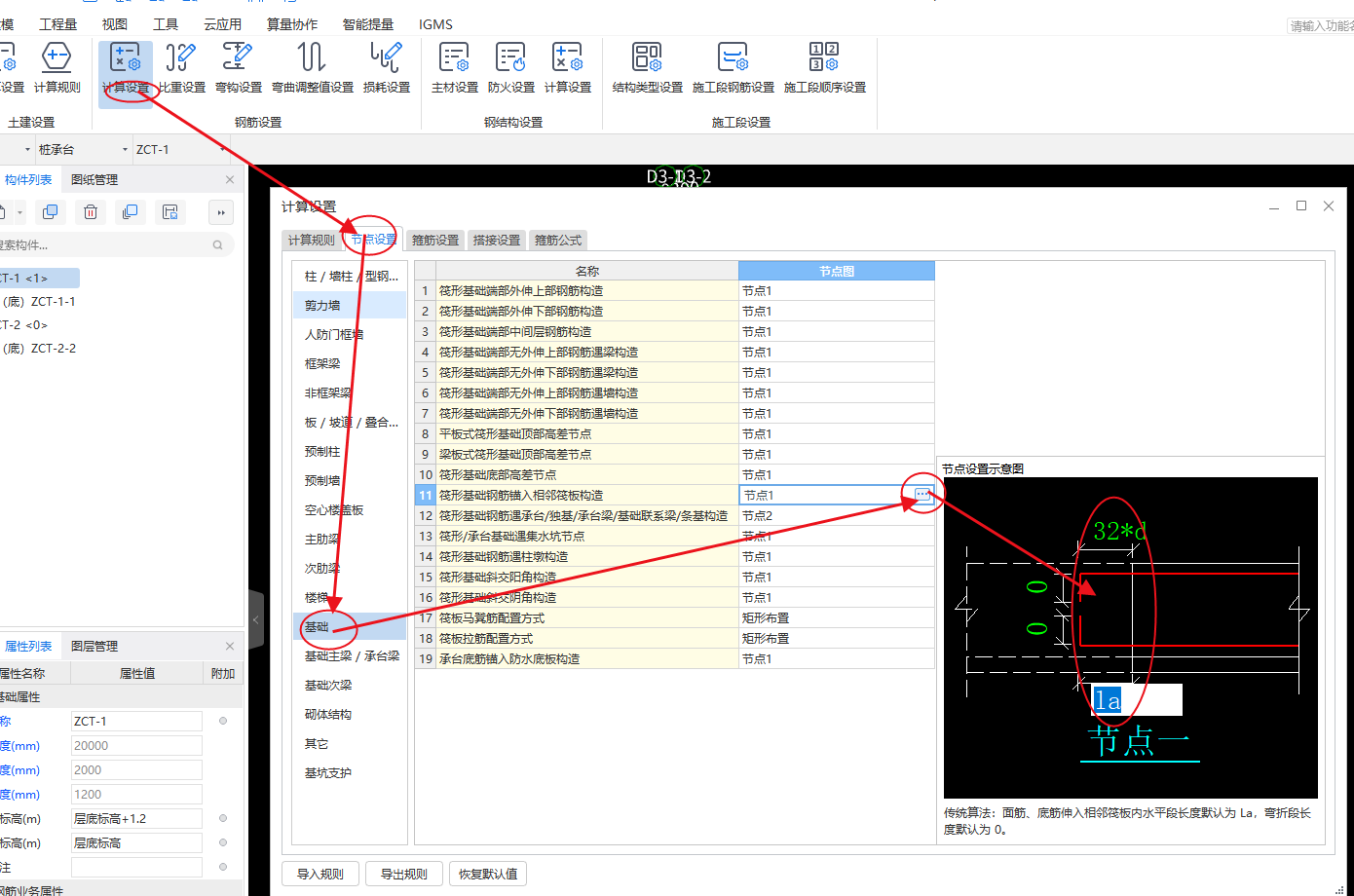Close the 属性列表 panel

click(230, 646)
